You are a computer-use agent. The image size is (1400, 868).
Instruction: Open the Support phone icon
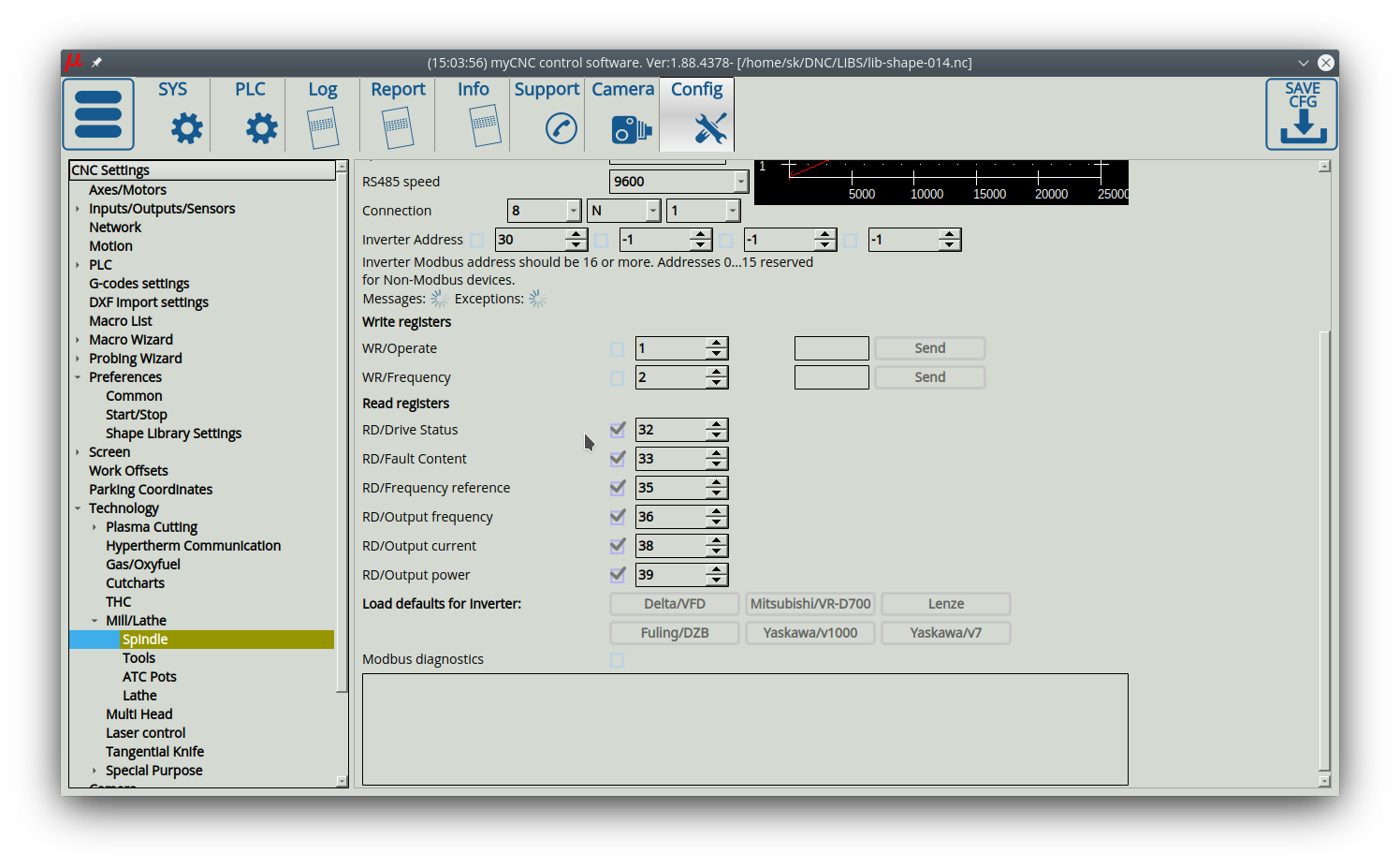point(561,128)
